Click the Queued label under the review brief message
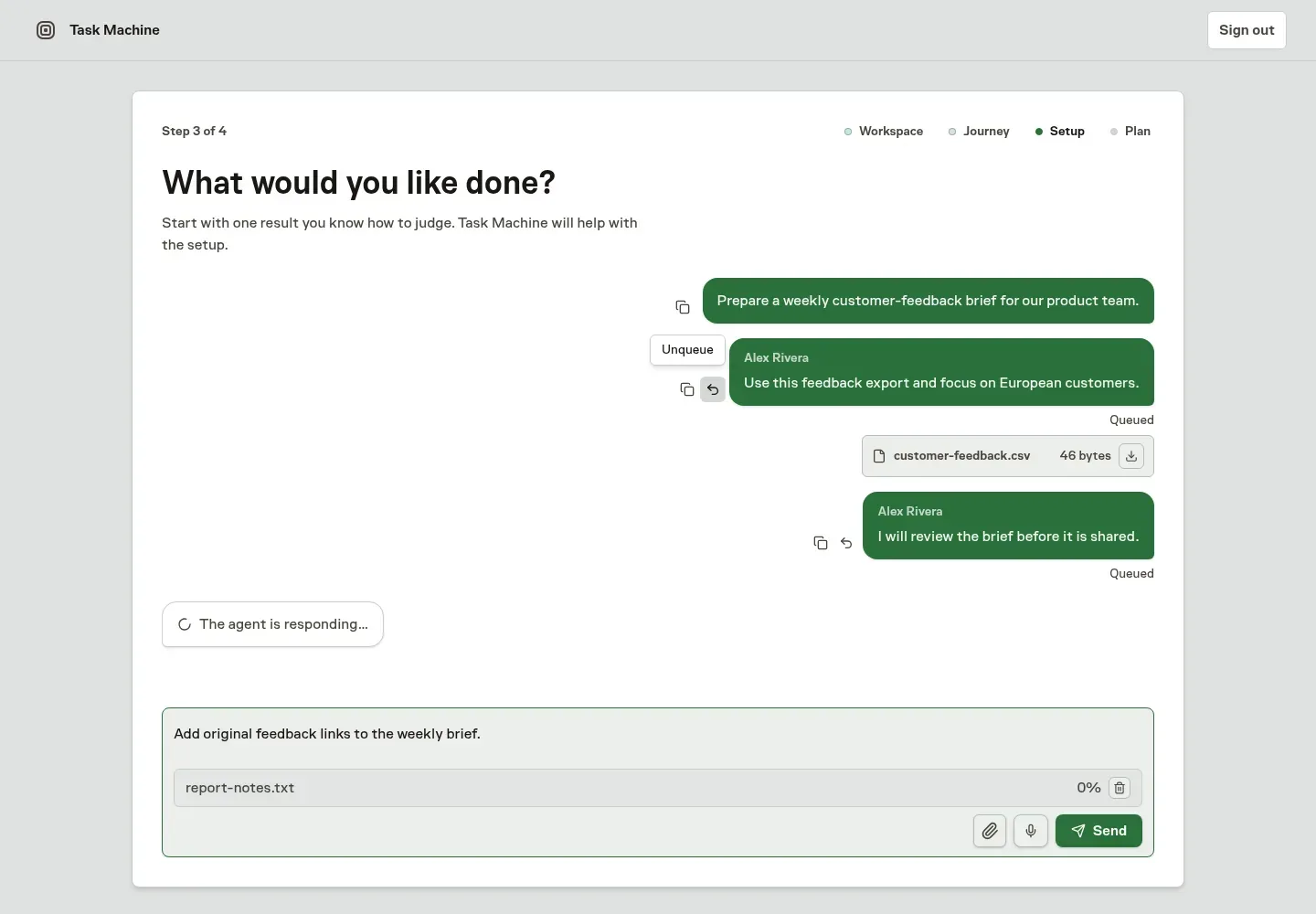 1131,574
